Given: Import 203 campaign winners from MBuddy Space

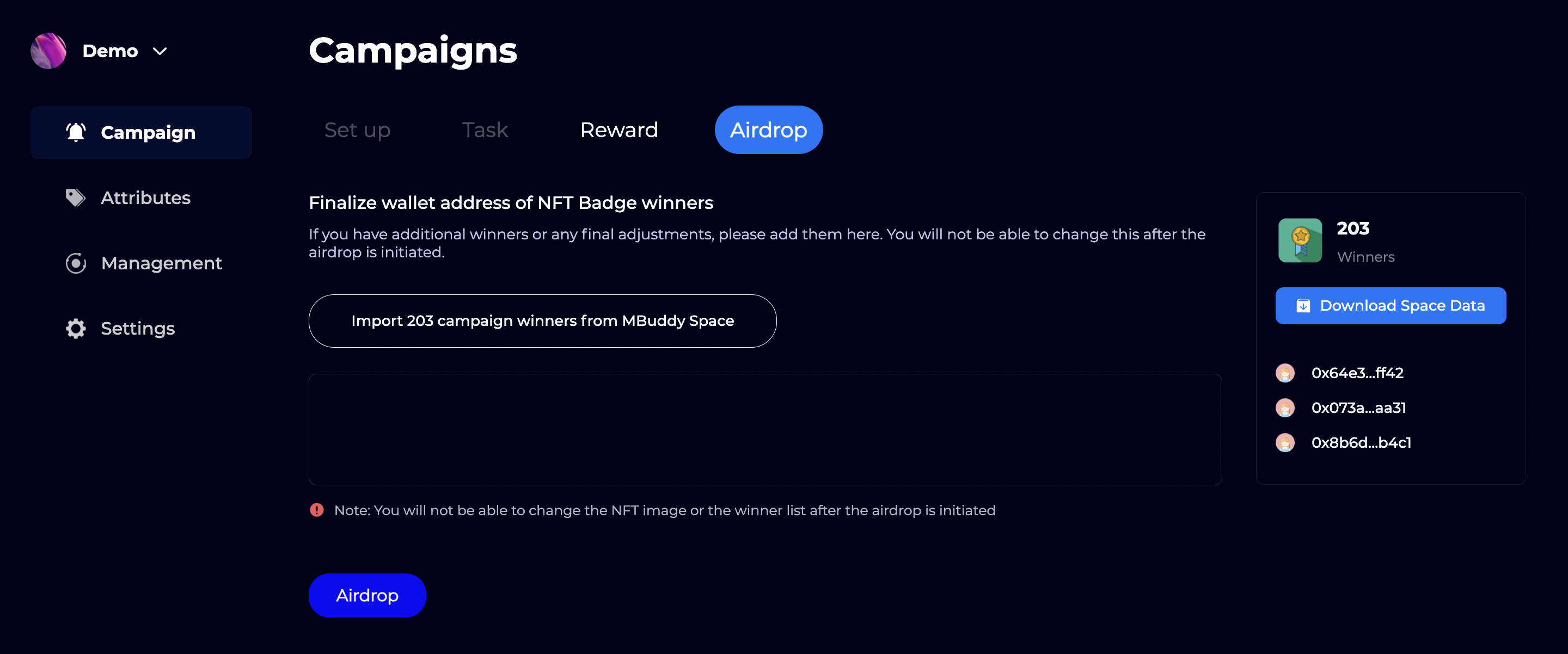Looking at the screenshot, I should pyautogui.click(x=542, y=320).
